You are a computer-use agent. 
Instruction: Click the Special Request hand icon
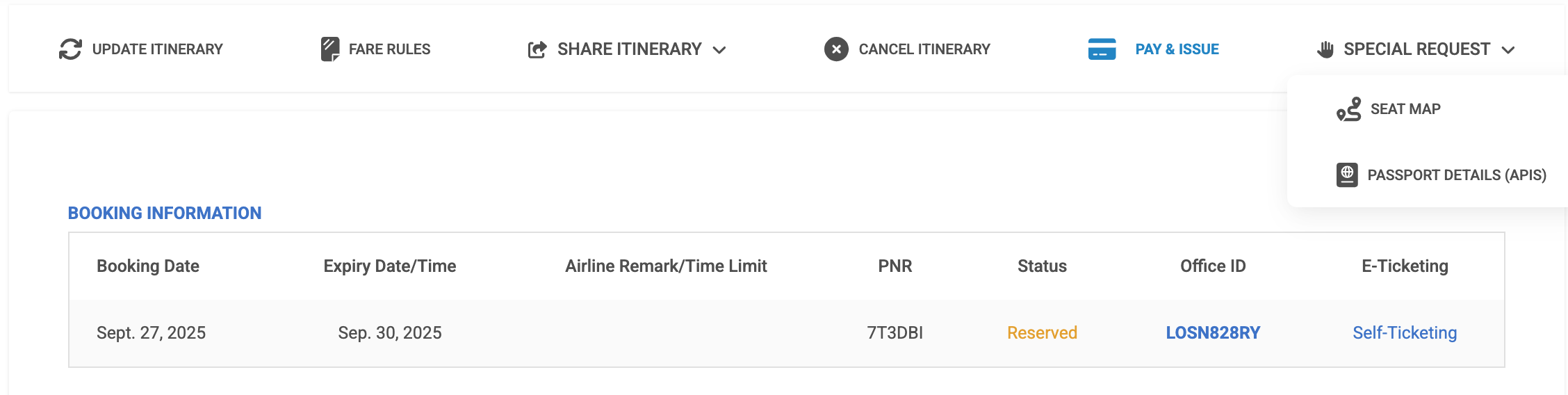tap(1325, 49)
